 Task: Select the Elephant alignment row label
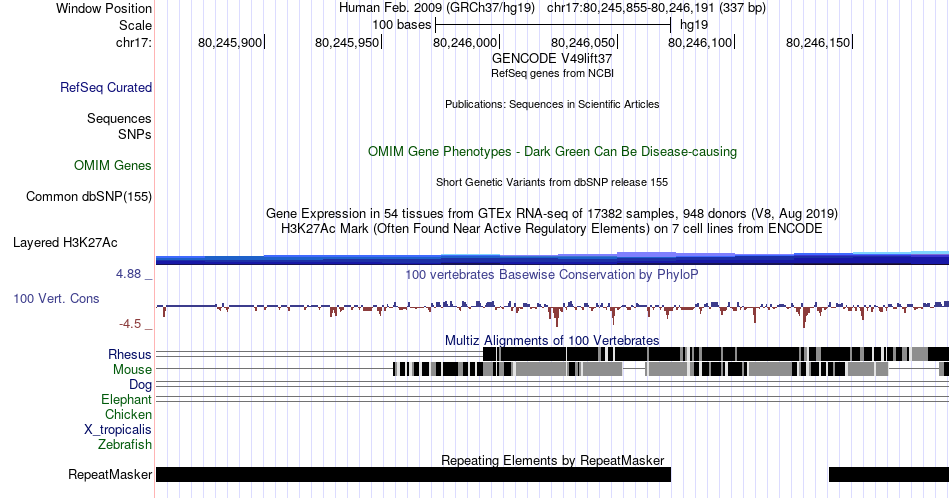pyautogui.click(x=127, y=399)
